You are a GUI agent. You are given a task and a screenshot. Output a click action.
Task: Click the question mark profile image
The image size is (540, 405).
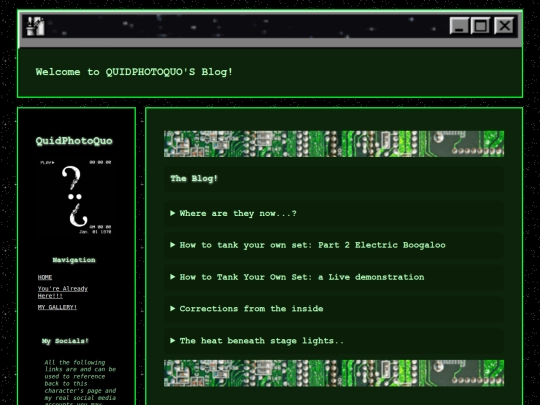coord(76,197)
